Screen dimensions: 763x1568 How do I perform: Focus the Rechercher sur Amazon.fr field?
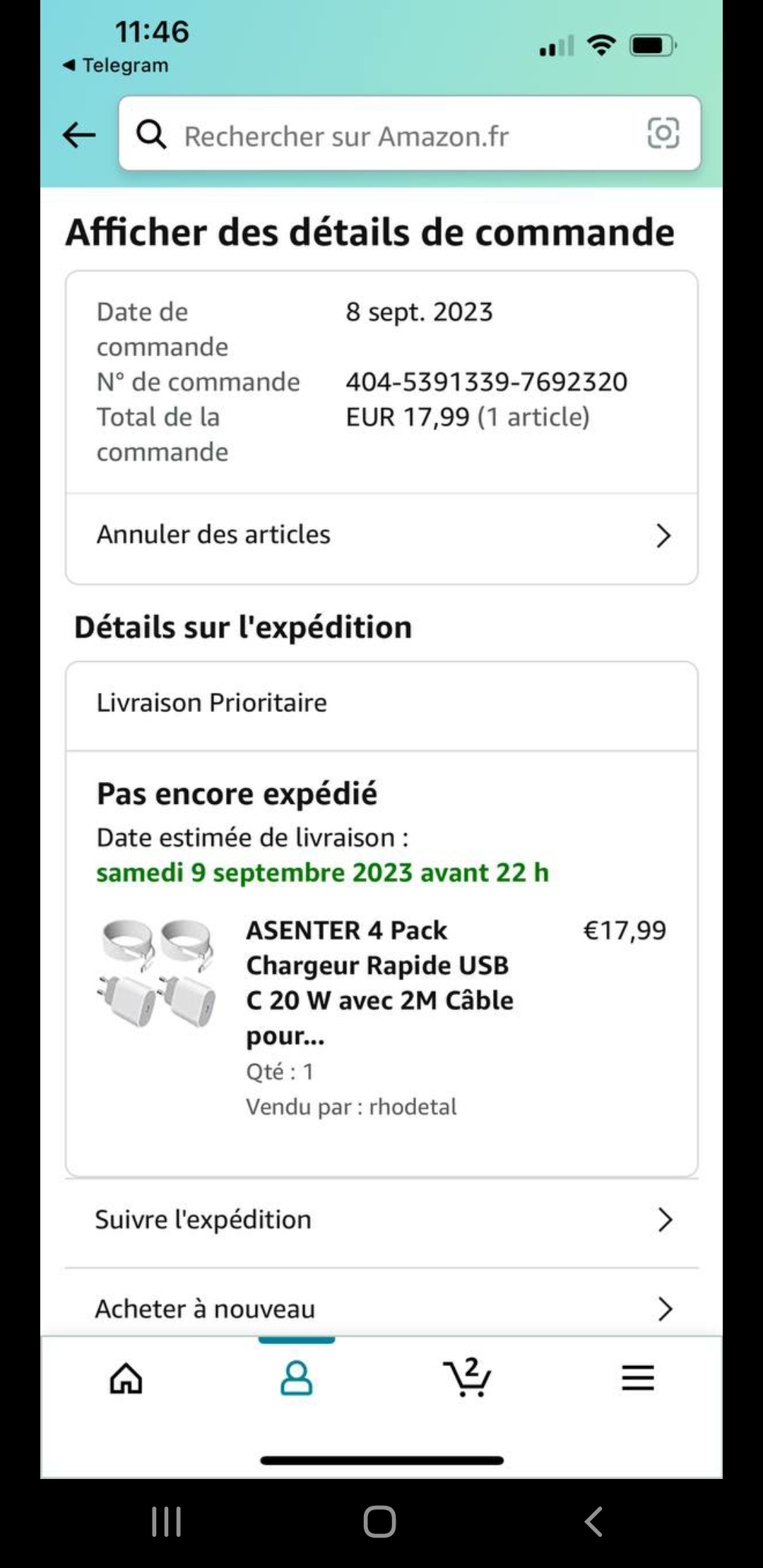396,136
